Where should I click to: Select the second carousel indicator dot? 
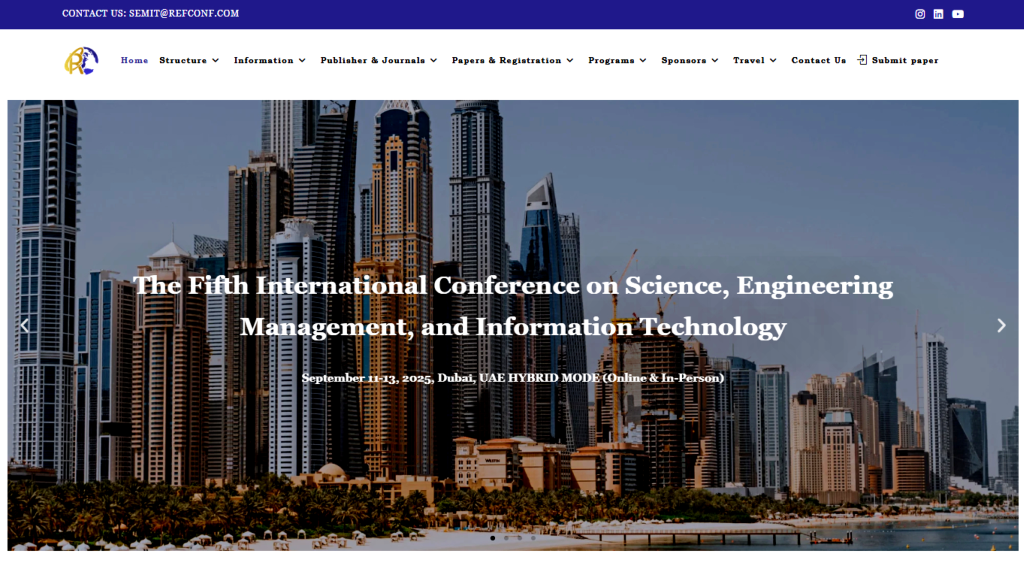506,538
